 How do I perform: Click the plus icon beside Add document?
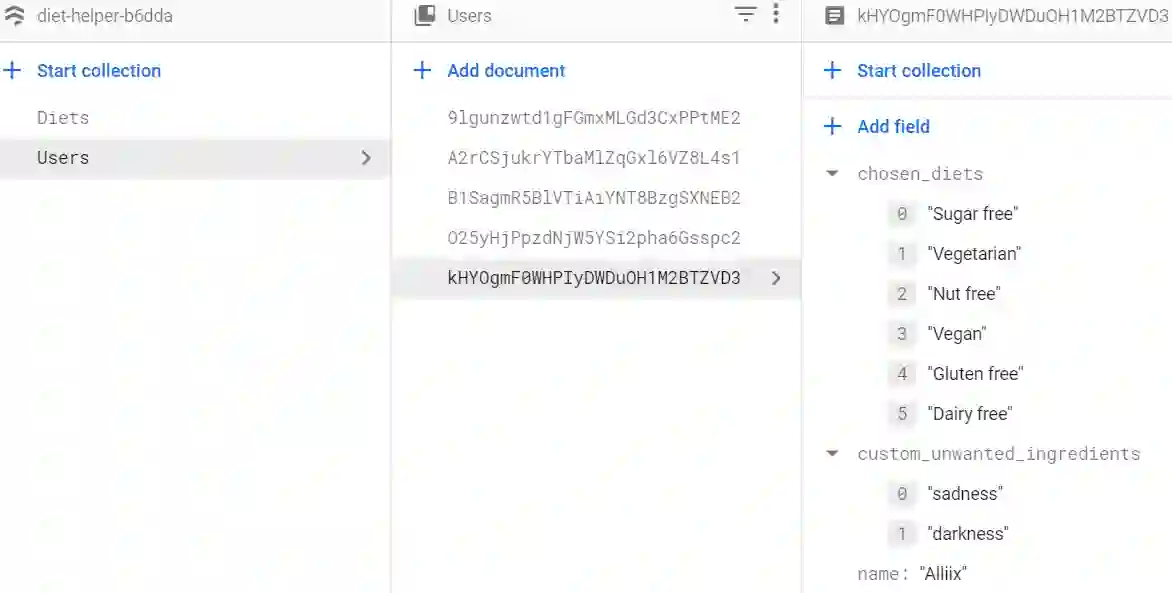(x=422, y=71)
